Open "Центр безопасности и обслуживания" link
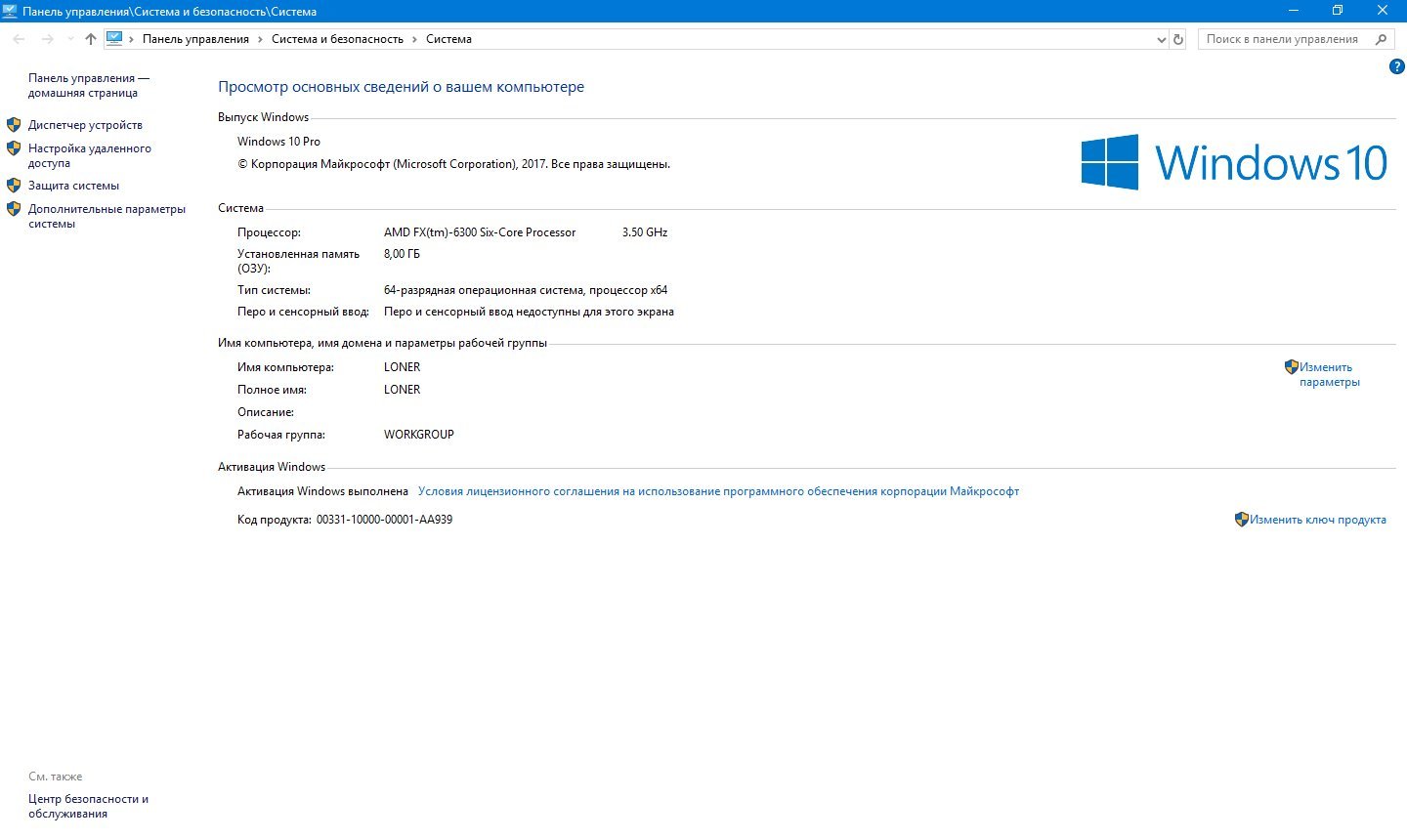 pos(88,806)
